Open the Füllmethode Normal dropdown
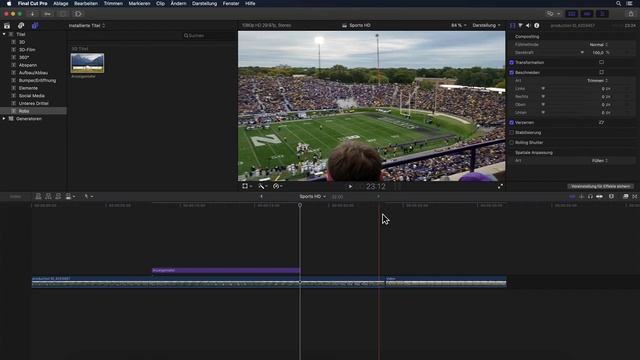640x360 pixels. [599, 44]
